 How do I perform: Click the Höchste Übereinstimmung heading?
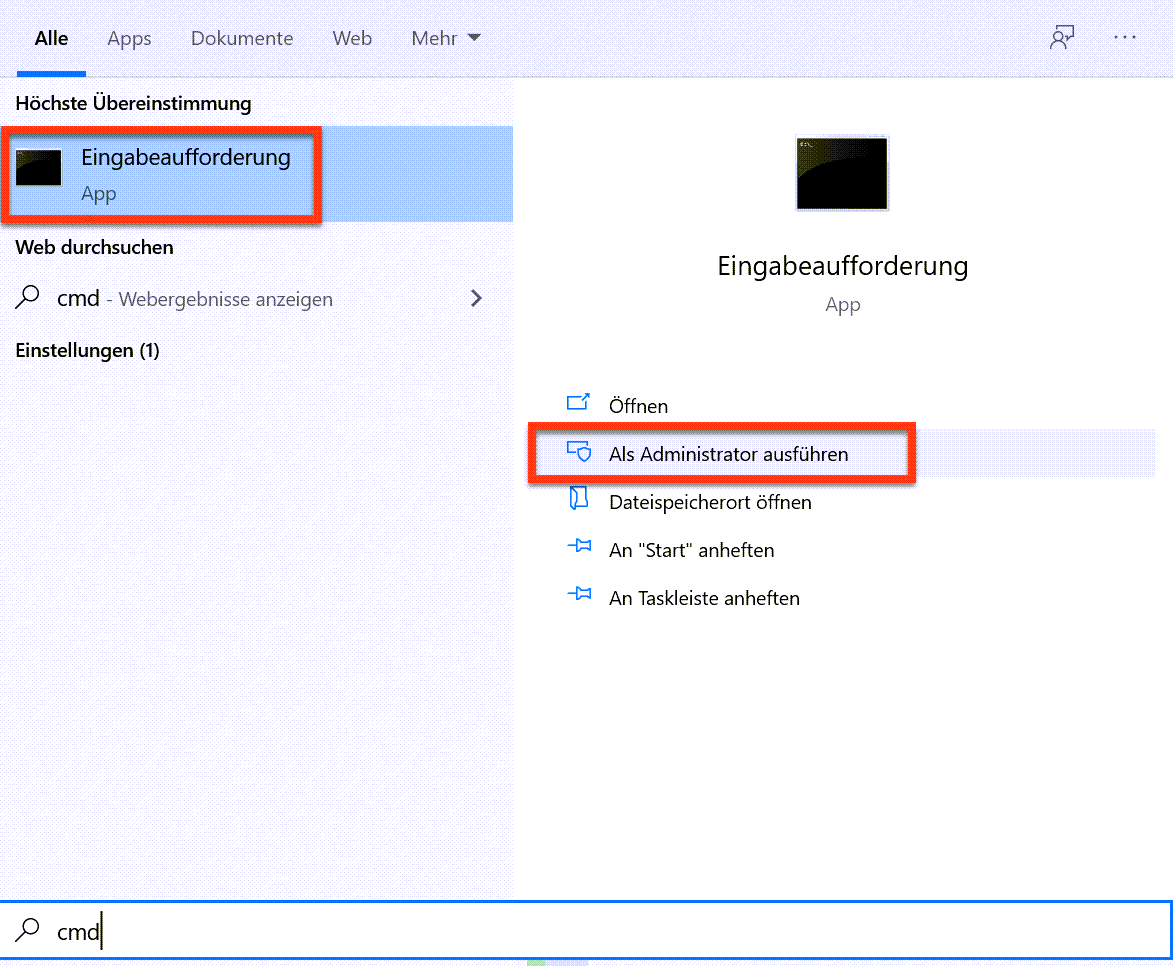(x=133, y=103)
